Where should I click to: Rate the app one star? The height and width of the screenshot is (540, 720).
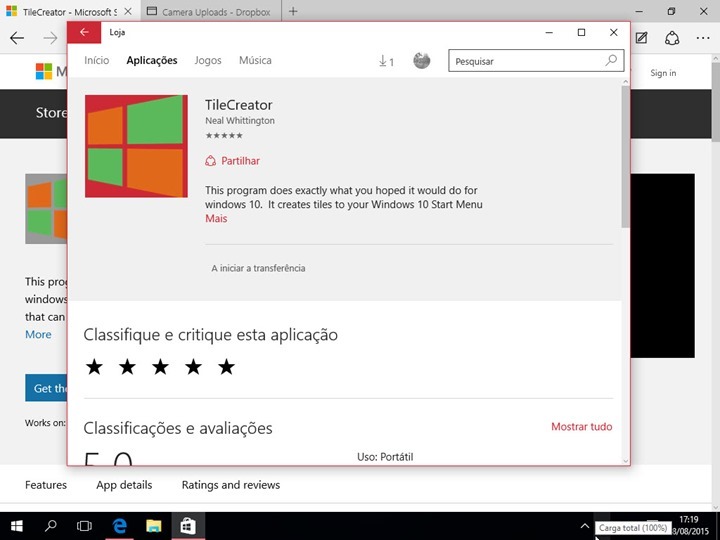(x=94, y=367)
